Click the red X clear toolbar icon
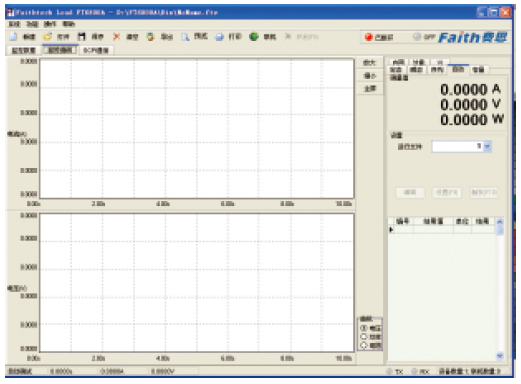 point(116,36)
